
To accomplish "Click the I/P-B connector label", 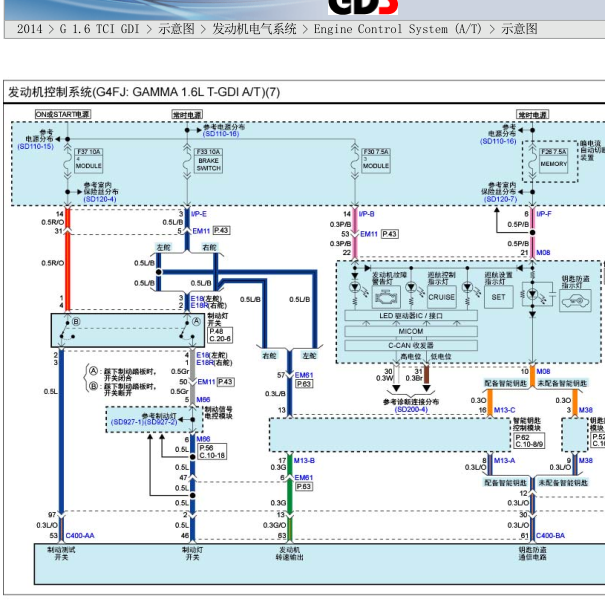I will click(x=366, y=214).
